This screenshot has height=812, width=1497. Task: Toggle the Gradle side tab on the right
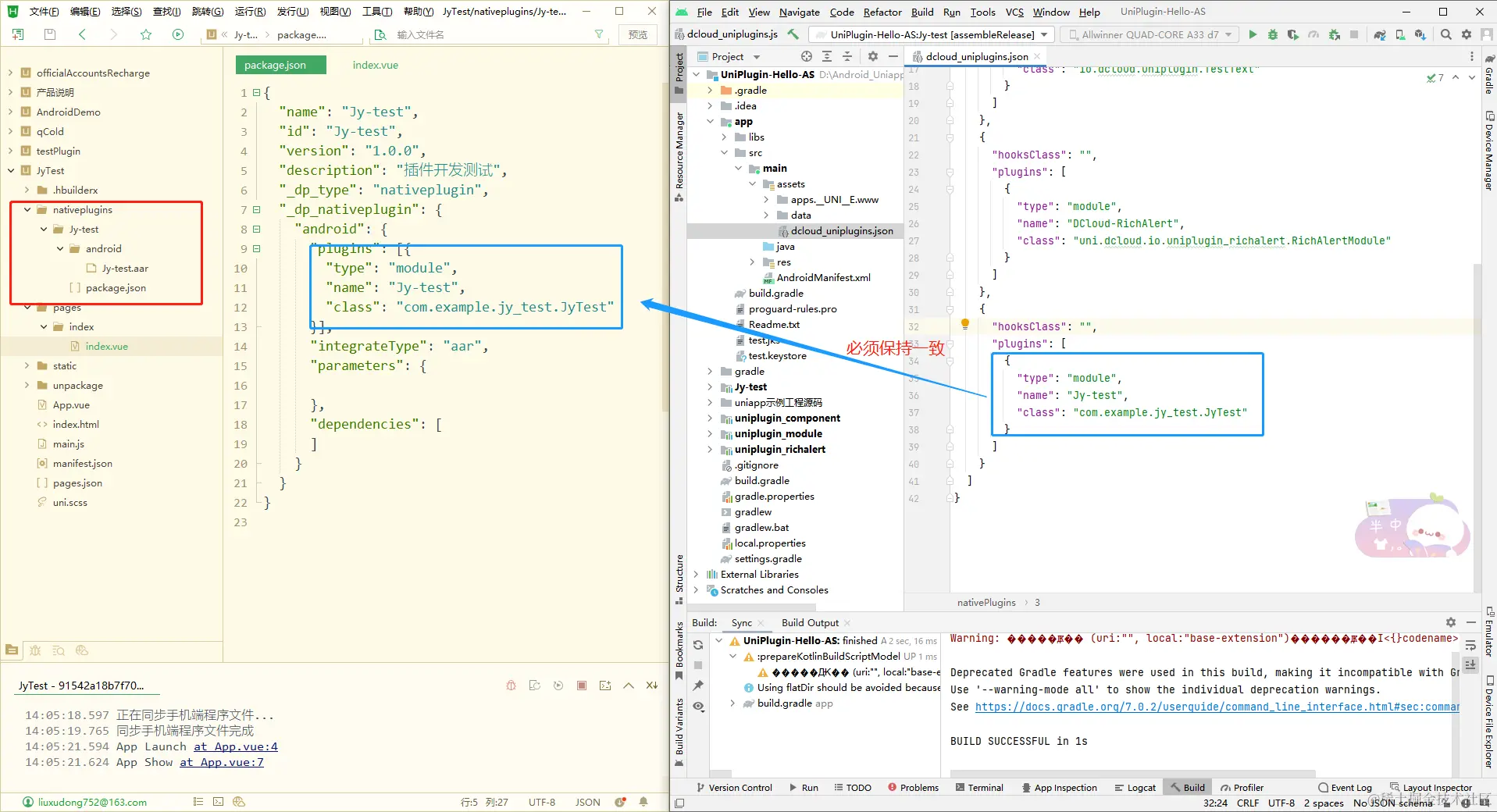[1489, 76]
